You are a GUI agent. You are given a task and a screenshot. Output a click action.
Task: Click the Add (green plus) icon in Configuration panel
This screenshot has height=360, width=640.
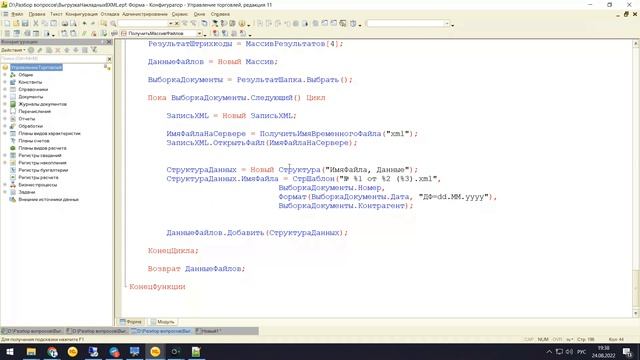[x=31, y=50]
